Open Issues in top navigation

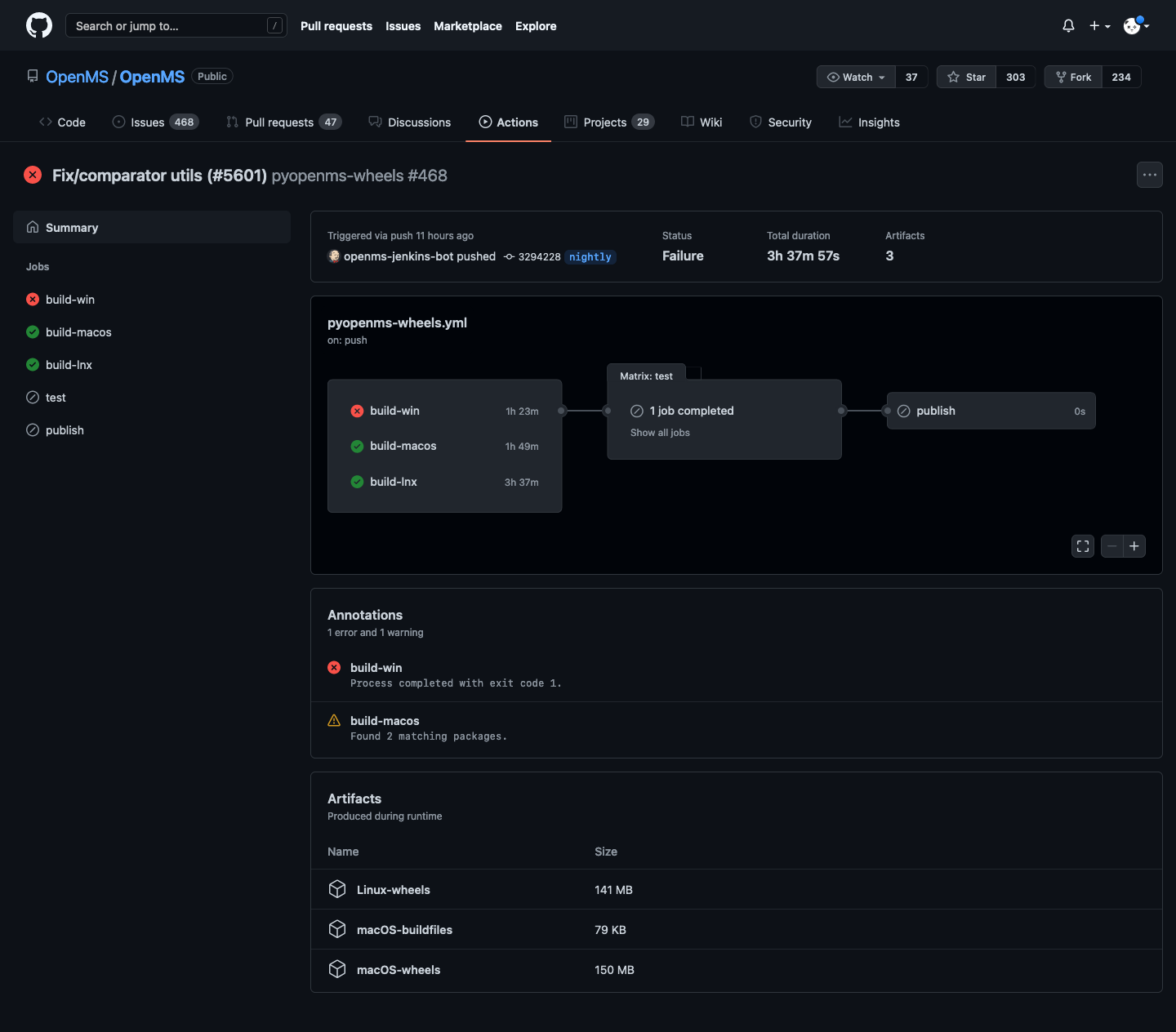point(403,26)
